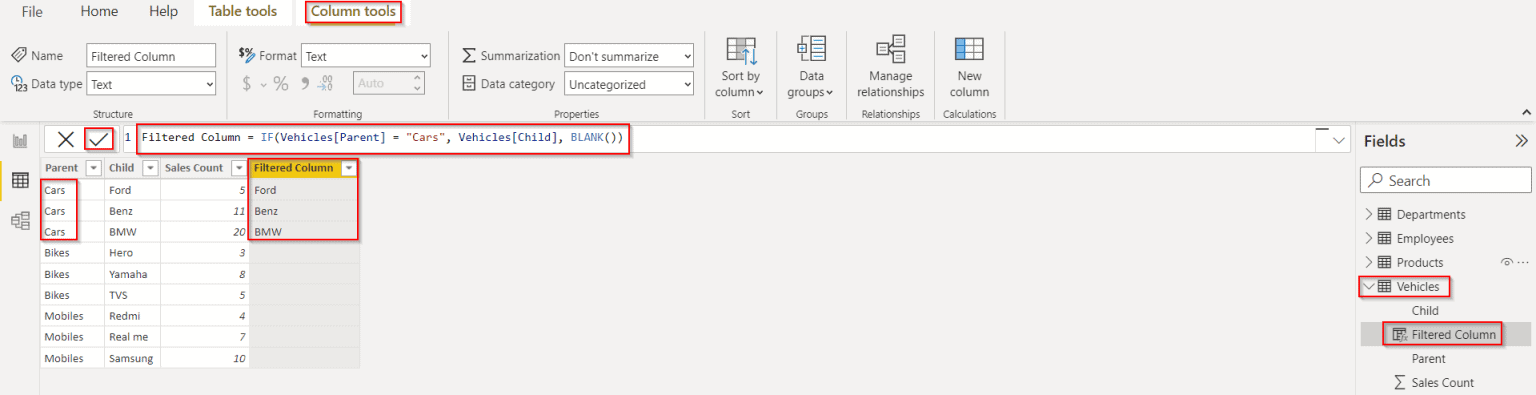Apply currency format with dollar icon

tap(247, 84)
